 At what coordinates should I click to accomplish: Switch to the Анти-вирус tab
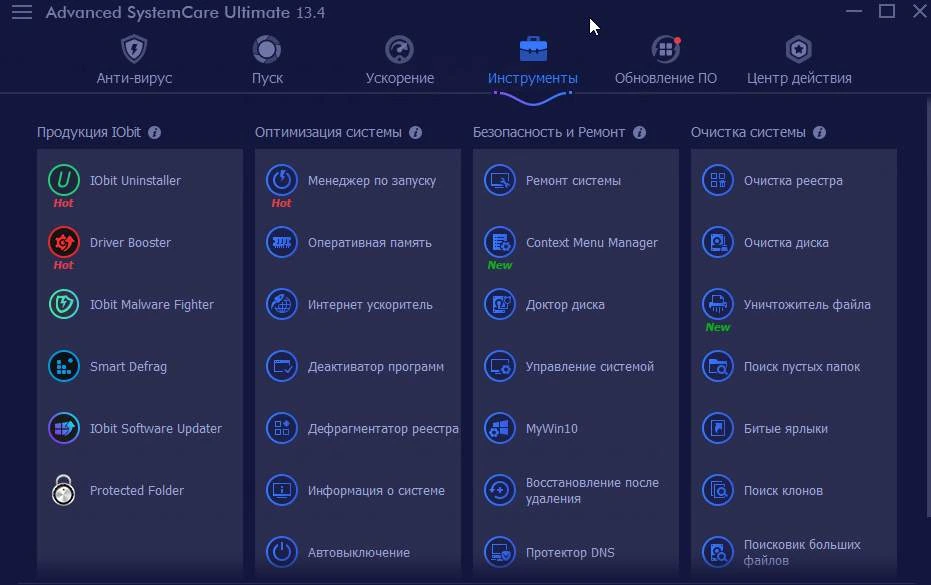[134, 60]
